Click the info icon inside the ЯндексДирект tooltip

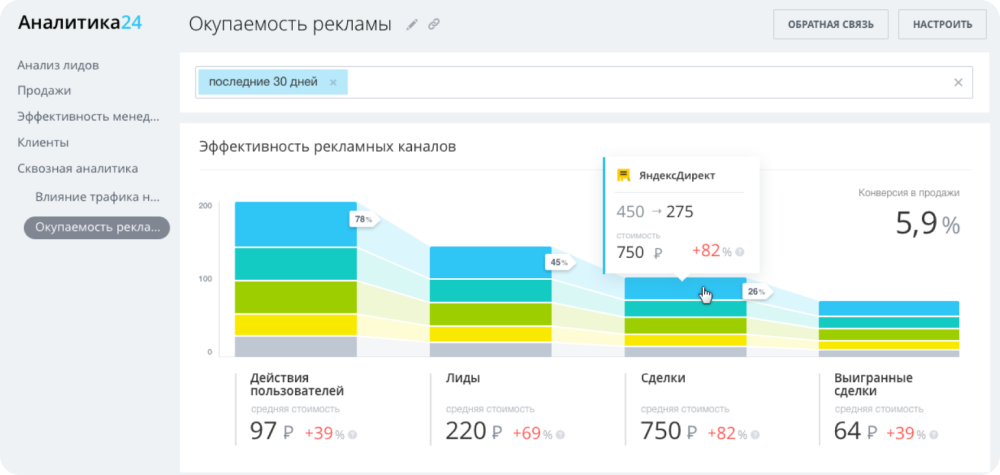click(x=739, y=252)
